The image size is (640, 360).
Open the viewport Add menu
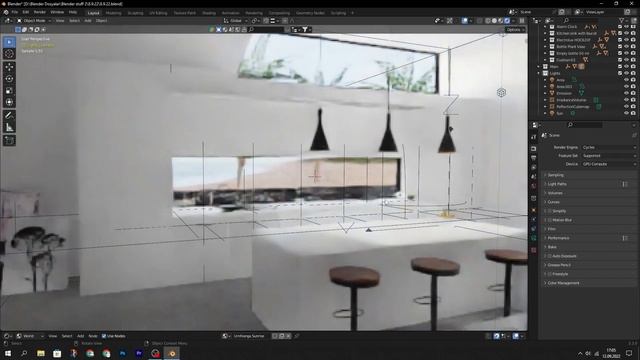88,20
